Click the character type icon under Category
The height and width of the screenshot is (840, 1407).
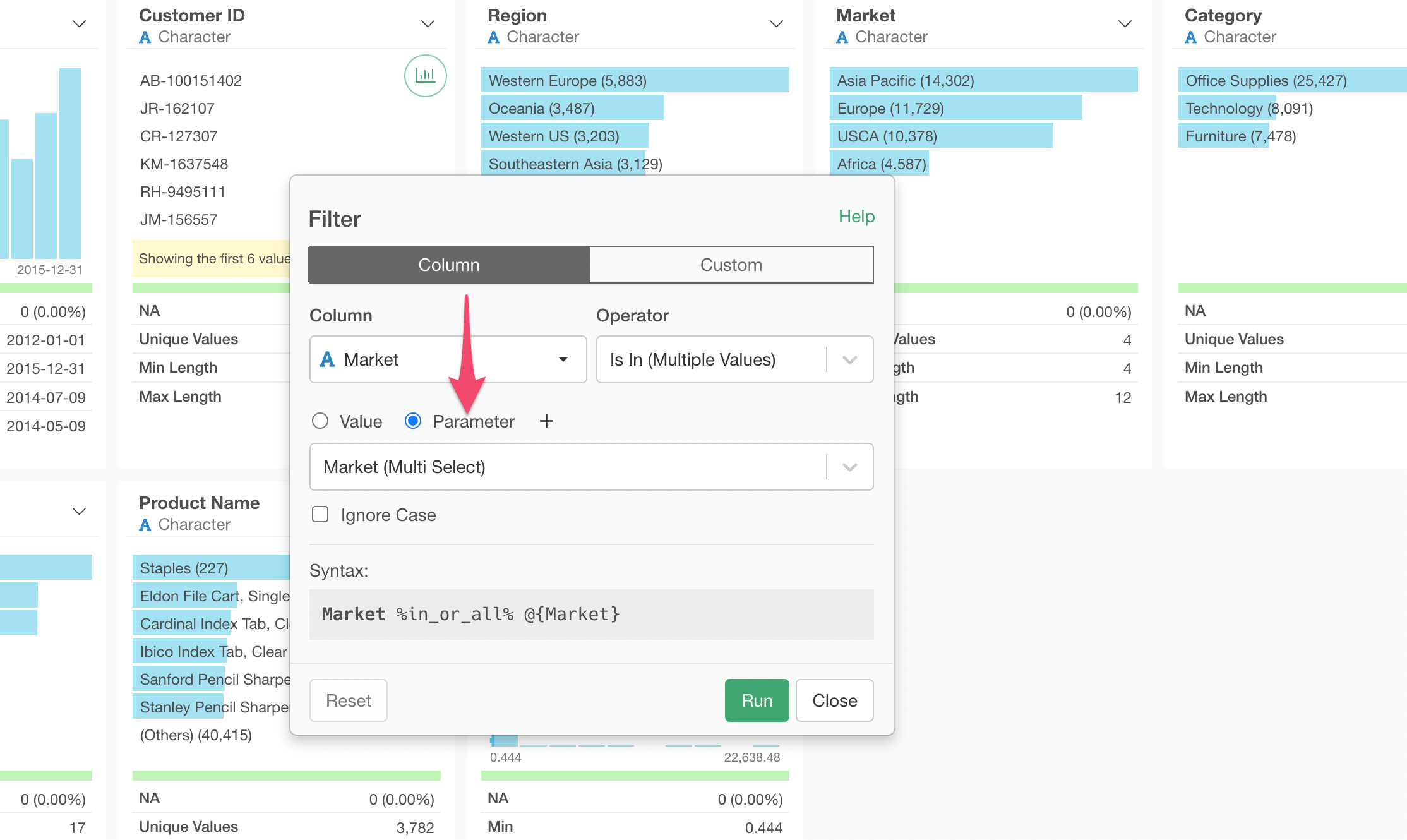pos(1190,37)
